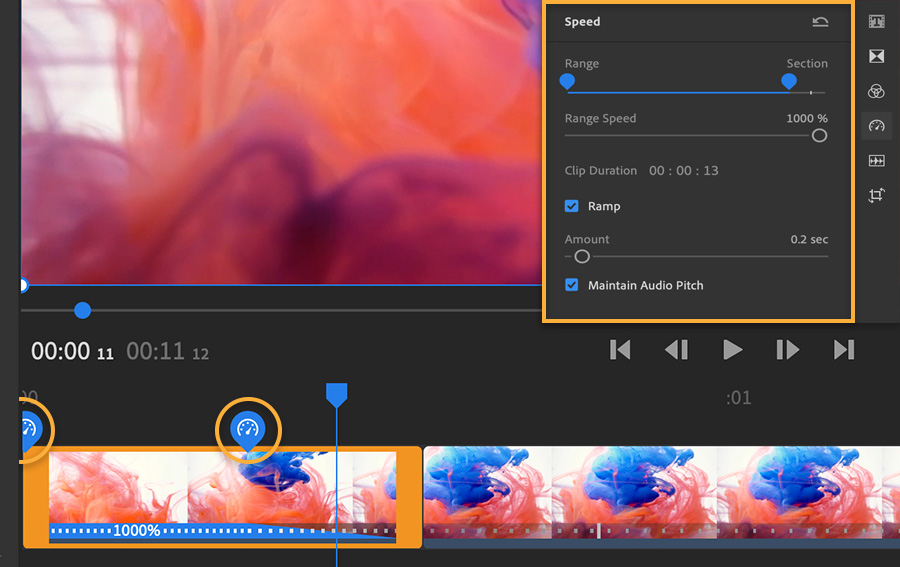Click the blue timeline playhead marker
This screenshot has width=900, height=567.
[x=336, y=395]
